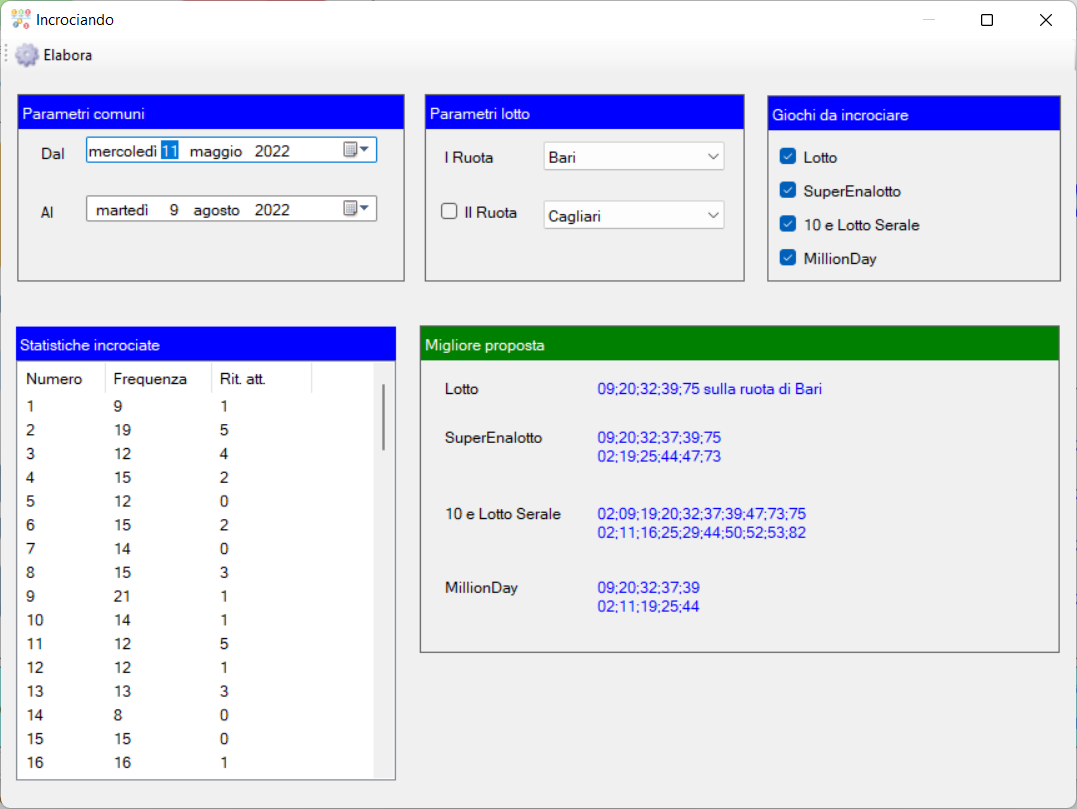The image size is (1077, 809).
Task: Click the Elabora gear icon
Action: point(27,55)
